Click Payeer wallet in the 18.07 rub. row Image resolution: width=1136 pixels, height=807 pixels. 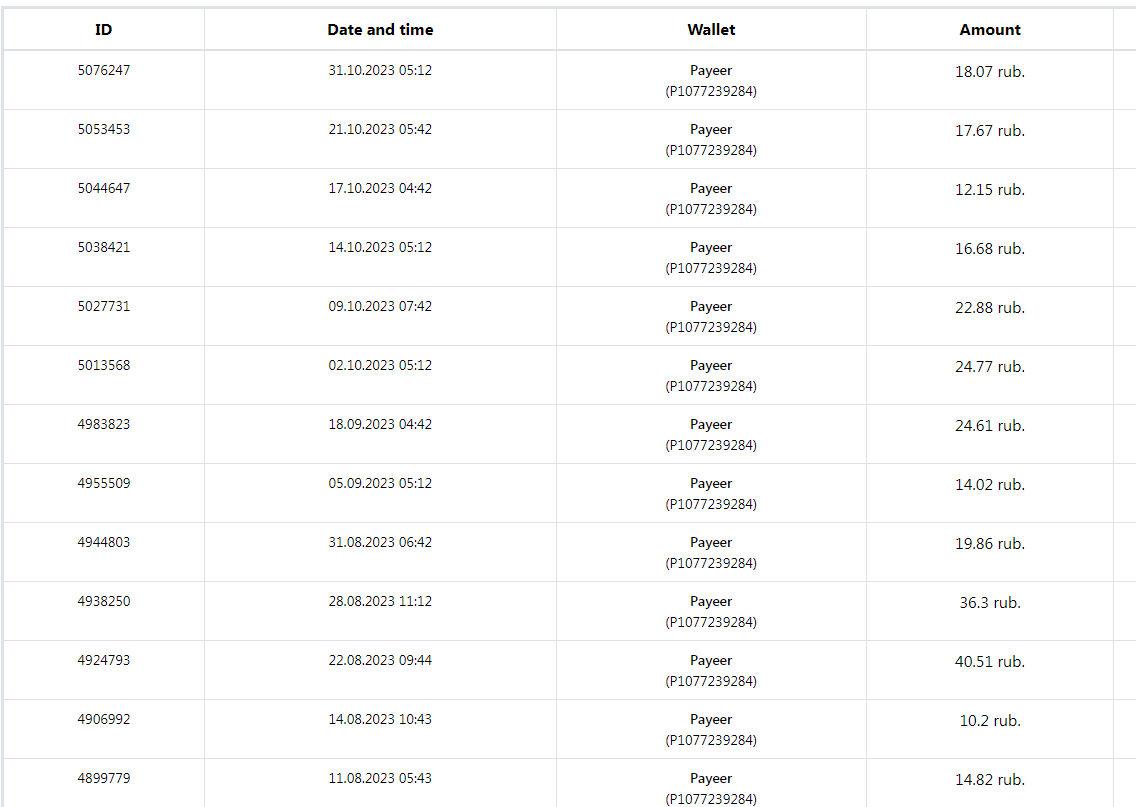(x=711, y=72)
